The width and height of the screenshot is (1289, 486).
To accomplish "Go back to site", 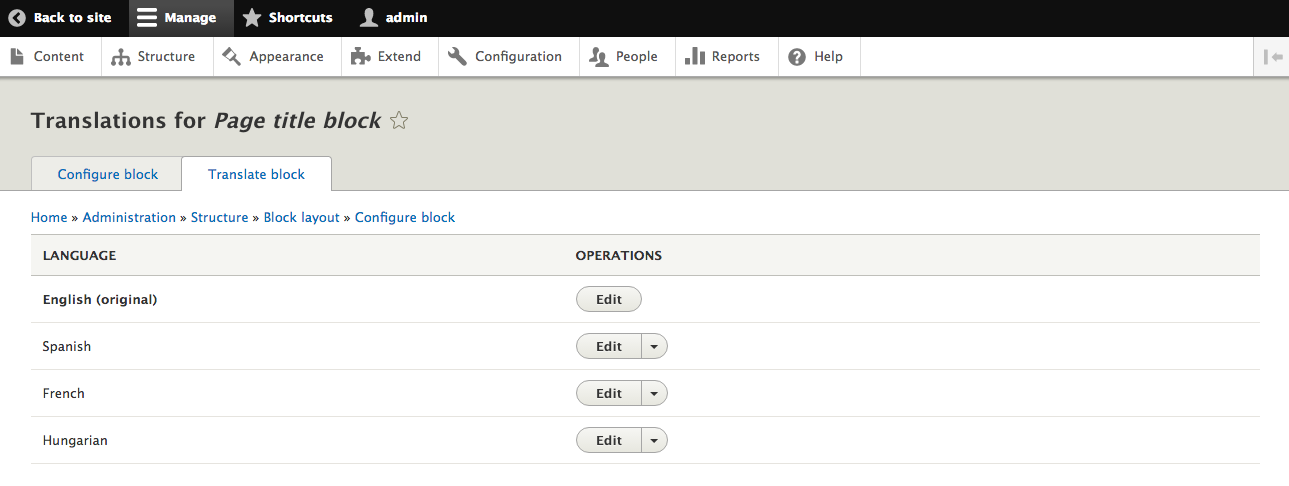I will click(60, 18).
